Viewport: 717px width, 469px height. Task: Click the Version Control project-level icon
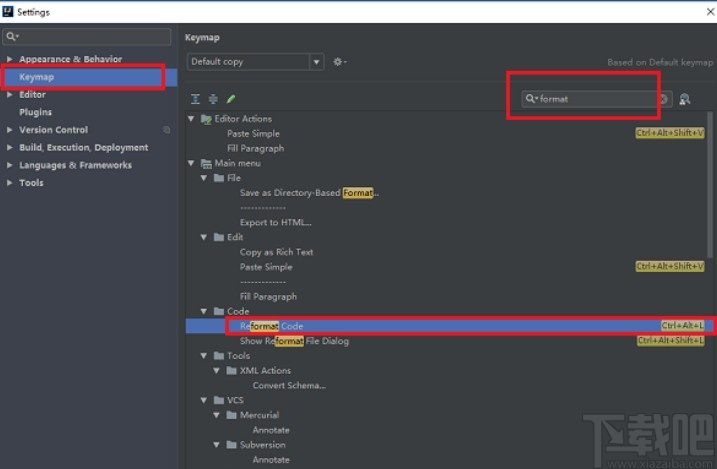click(167, 130)
